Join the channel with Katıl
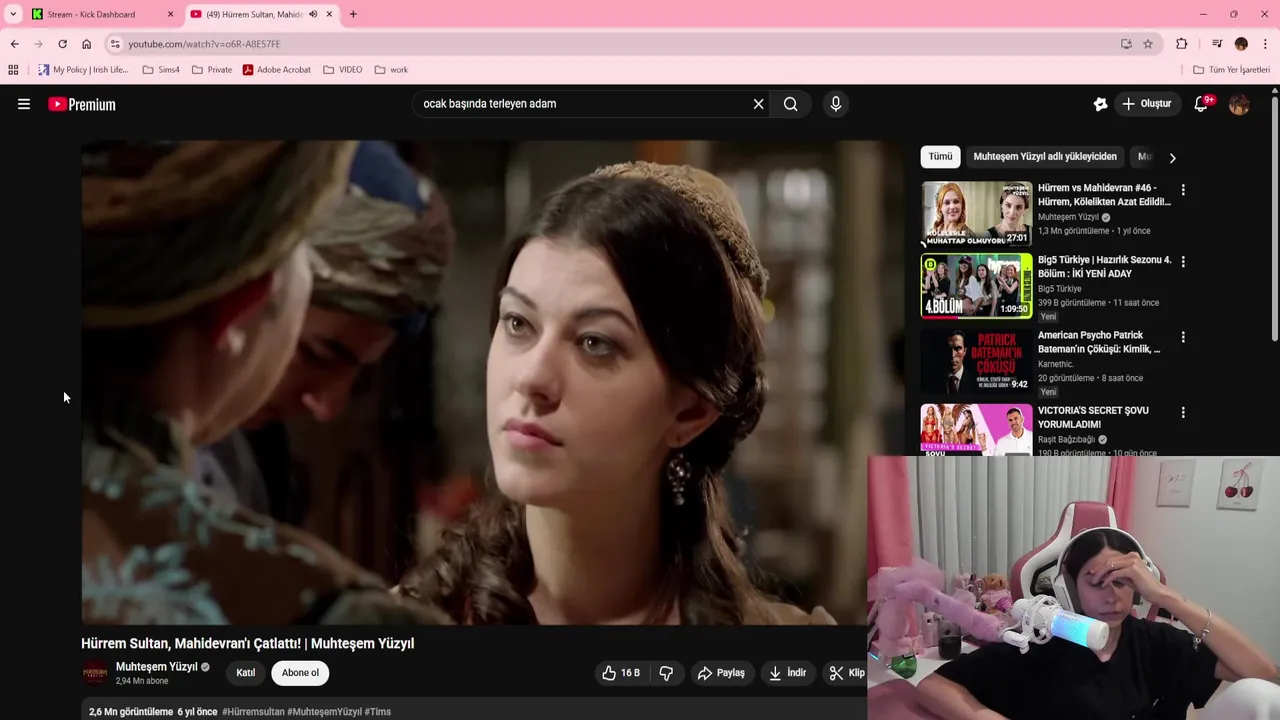This screenshot has width=1280, height=720. click(x=246, y=673)
